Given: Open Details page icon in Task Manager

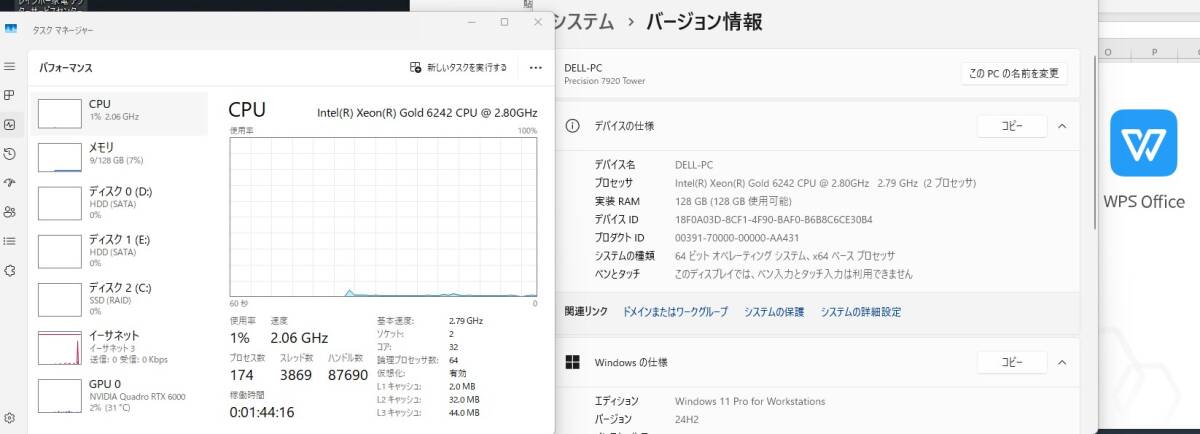Looking at the screenshot, I should (10, 241).
